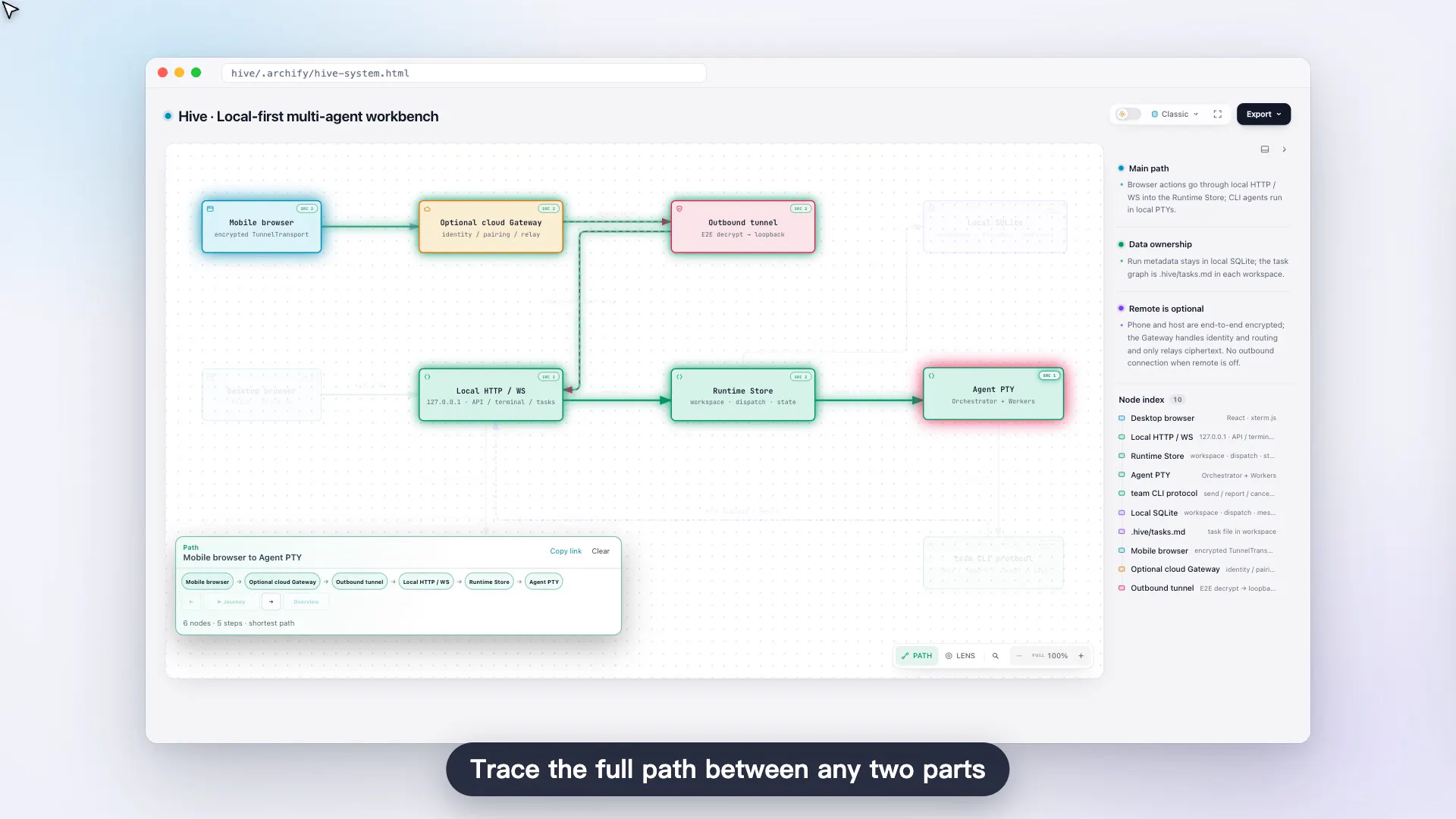Click the Remote is optional heading
Viewport: 1456px width, 819px height.
click(1166, 309)
